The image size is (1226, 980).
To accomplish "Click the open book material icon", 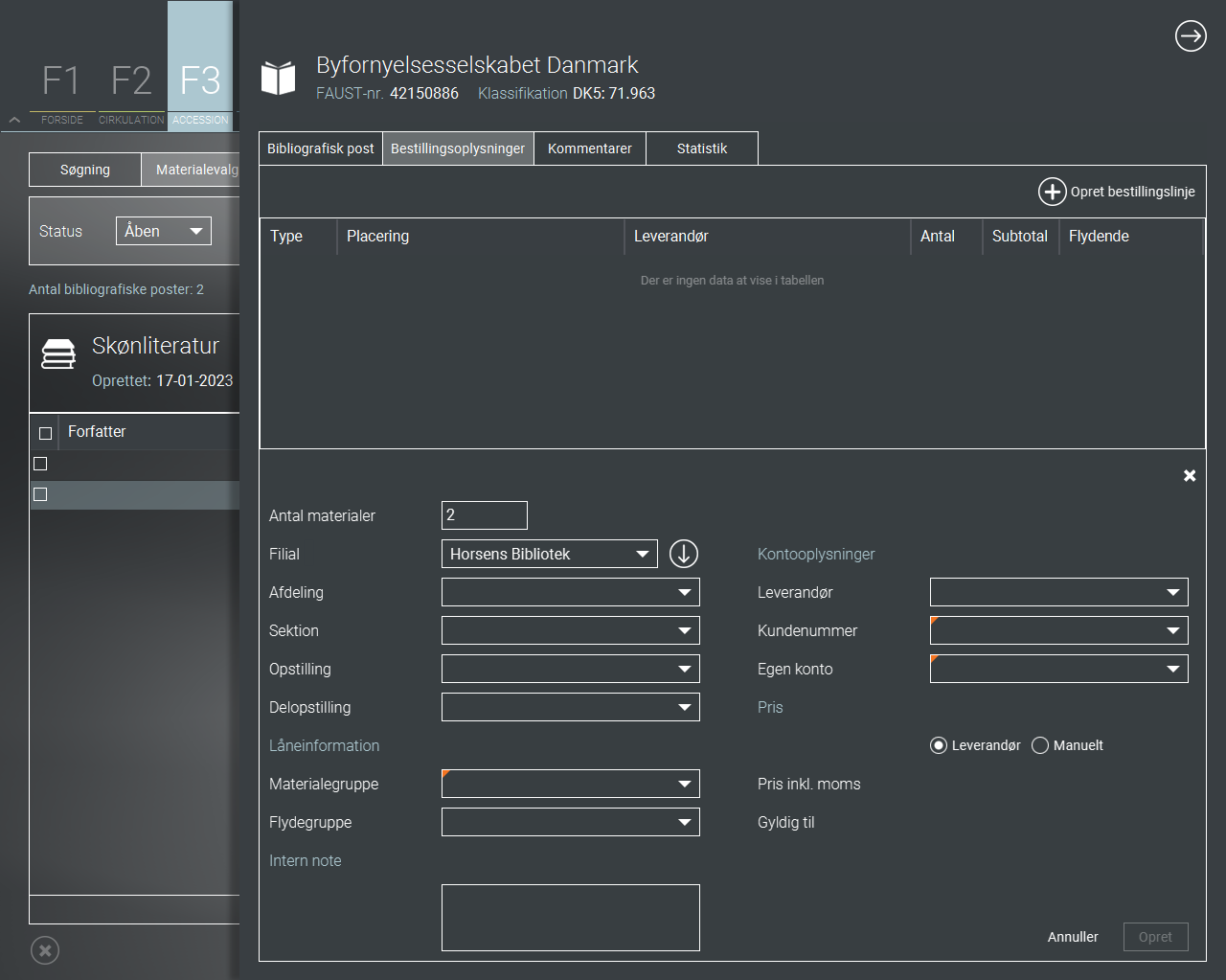I will click(x=279, y=79).
